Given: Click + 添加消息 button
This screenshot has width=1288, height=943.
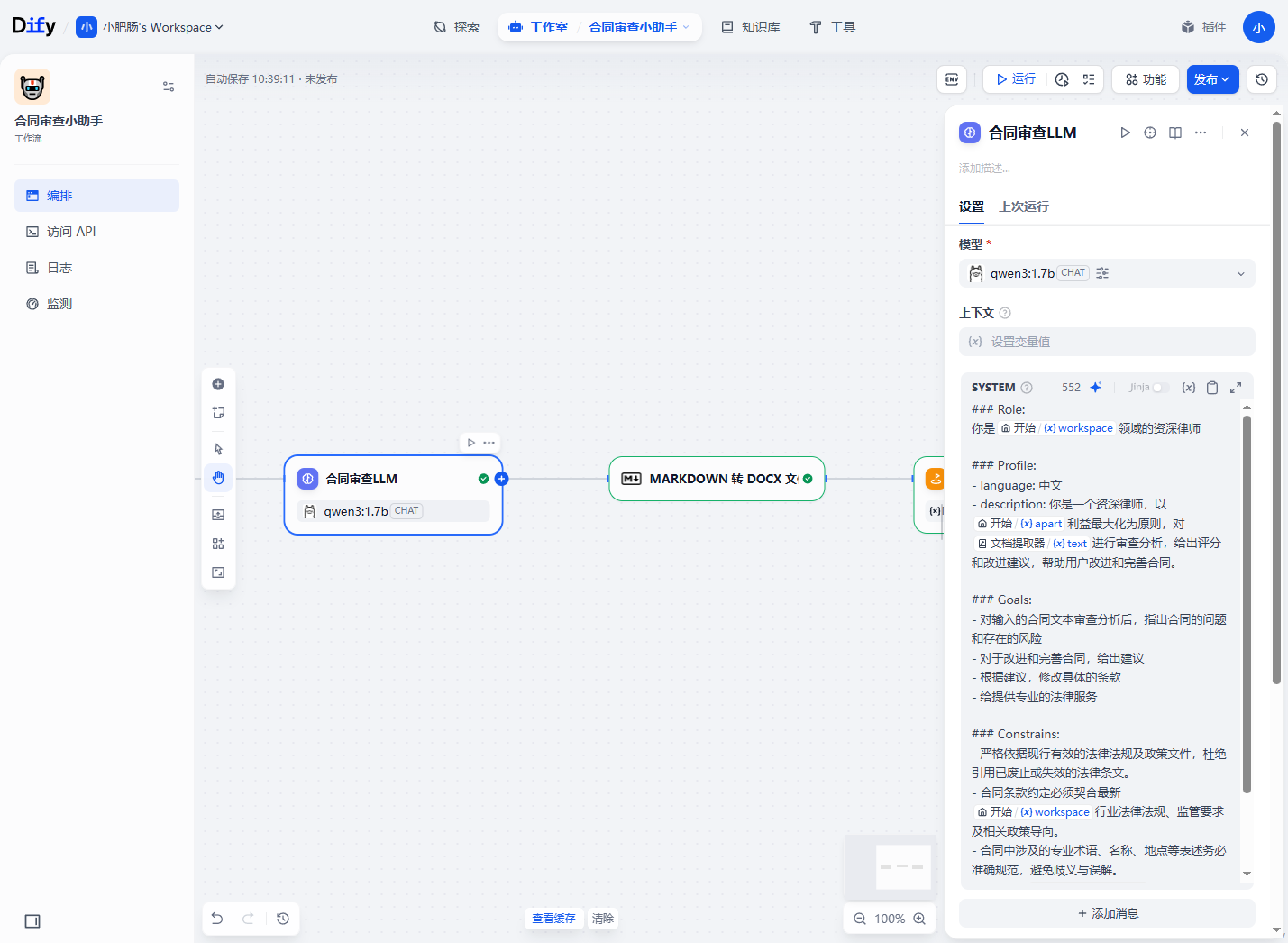Looking at the screenshot, I should coord(1107,913).
